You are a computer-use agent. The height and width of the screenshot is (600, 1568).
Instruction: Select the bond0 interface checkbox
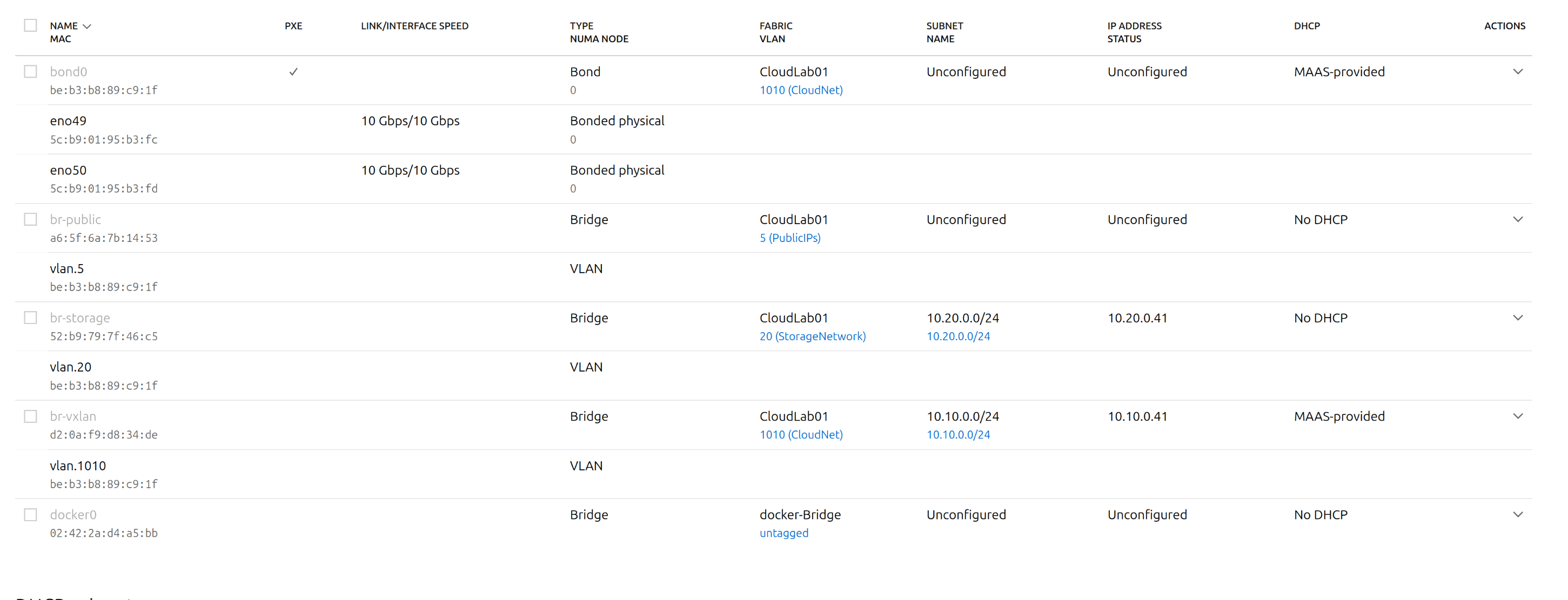click(30, 72)
